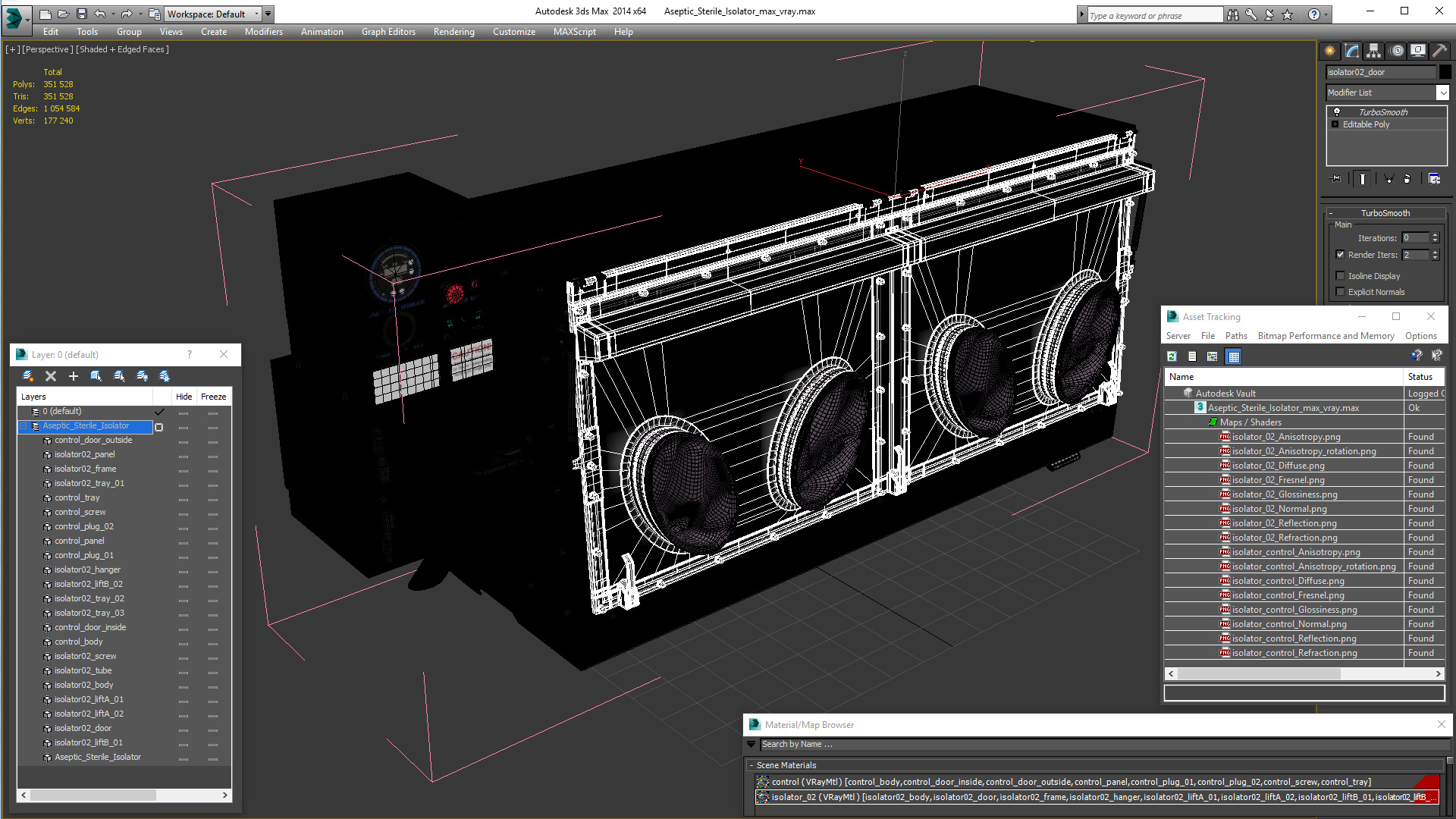This screenshot has width=1456, height=819.
Task: Click Refresh icon in Asset Tracking
Action: pos(1172,356)
